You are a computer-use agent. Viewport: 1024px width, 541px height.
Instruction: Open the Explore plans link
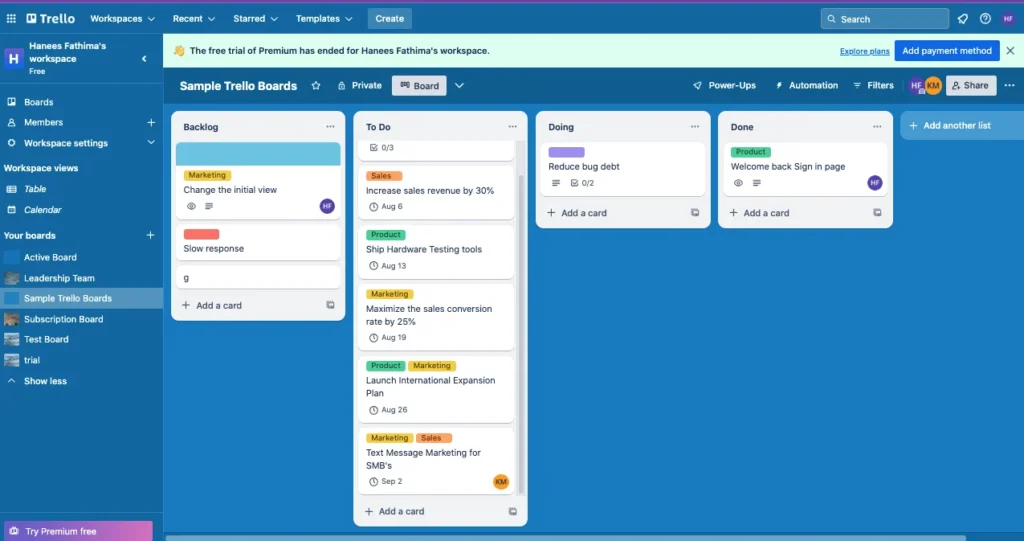[x=864, y=51]
